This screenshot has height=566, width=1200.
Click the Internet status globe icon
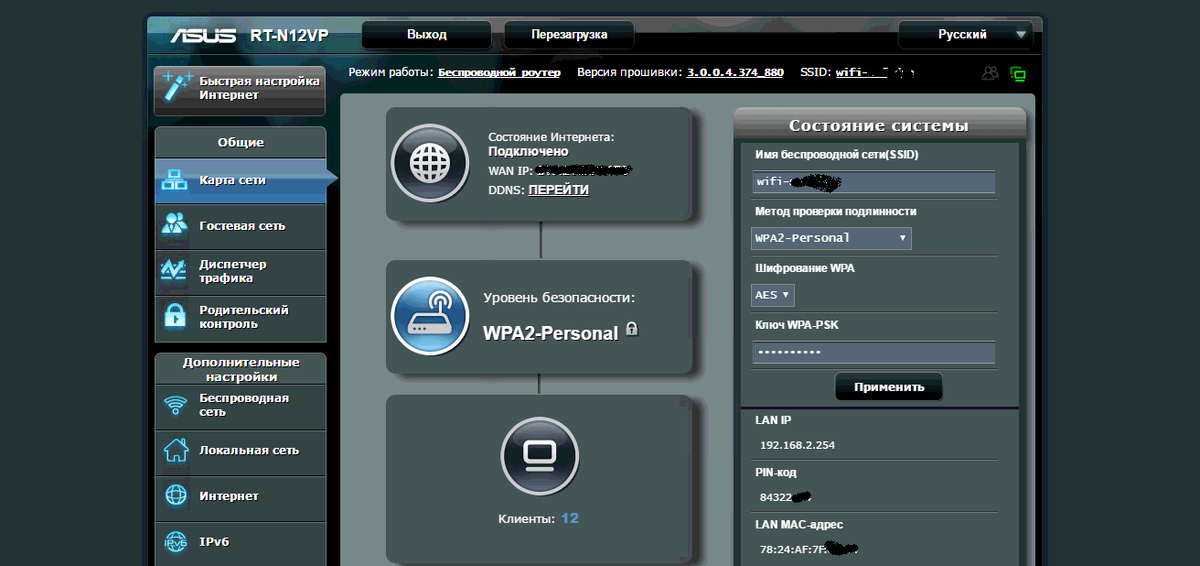pos(429,163)
